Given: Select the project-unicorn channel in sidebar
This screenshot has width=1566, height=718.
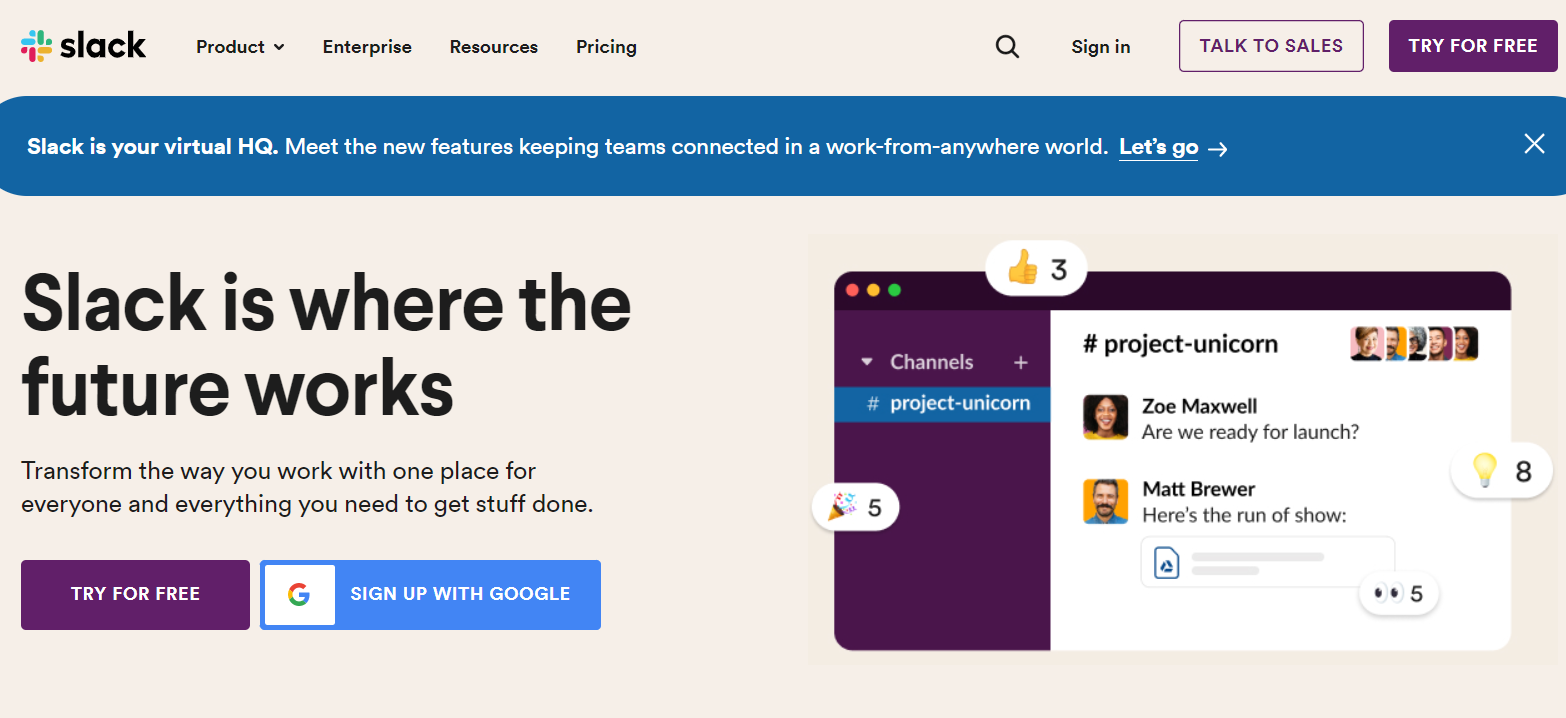Looking at the screenshot, I should click(942, 404).
